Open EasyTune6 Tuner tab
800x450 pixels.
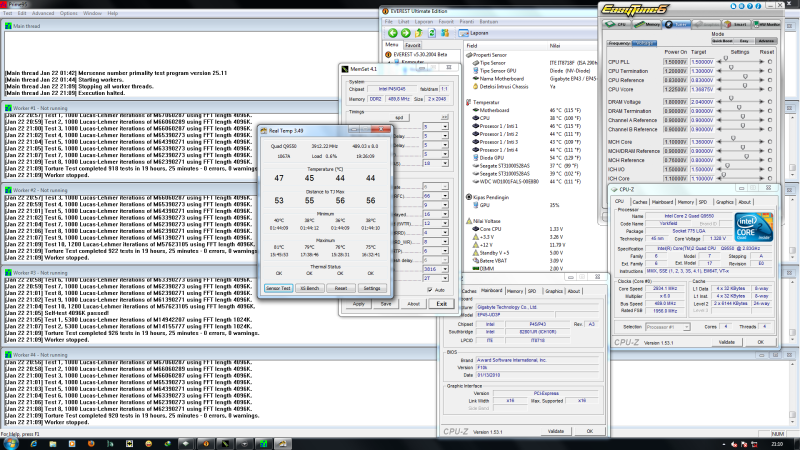click(677, 24)
